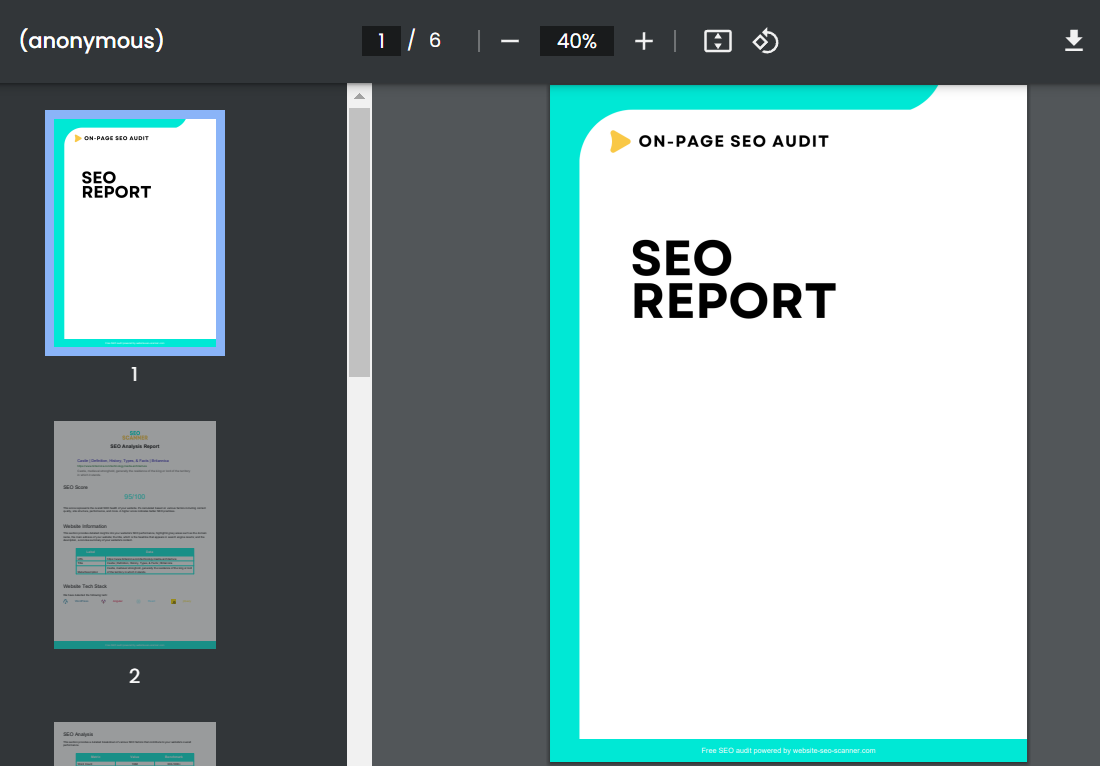Click the fit to page icon
The width and height of the screenshot is (1100, 766).
point(718,41)
